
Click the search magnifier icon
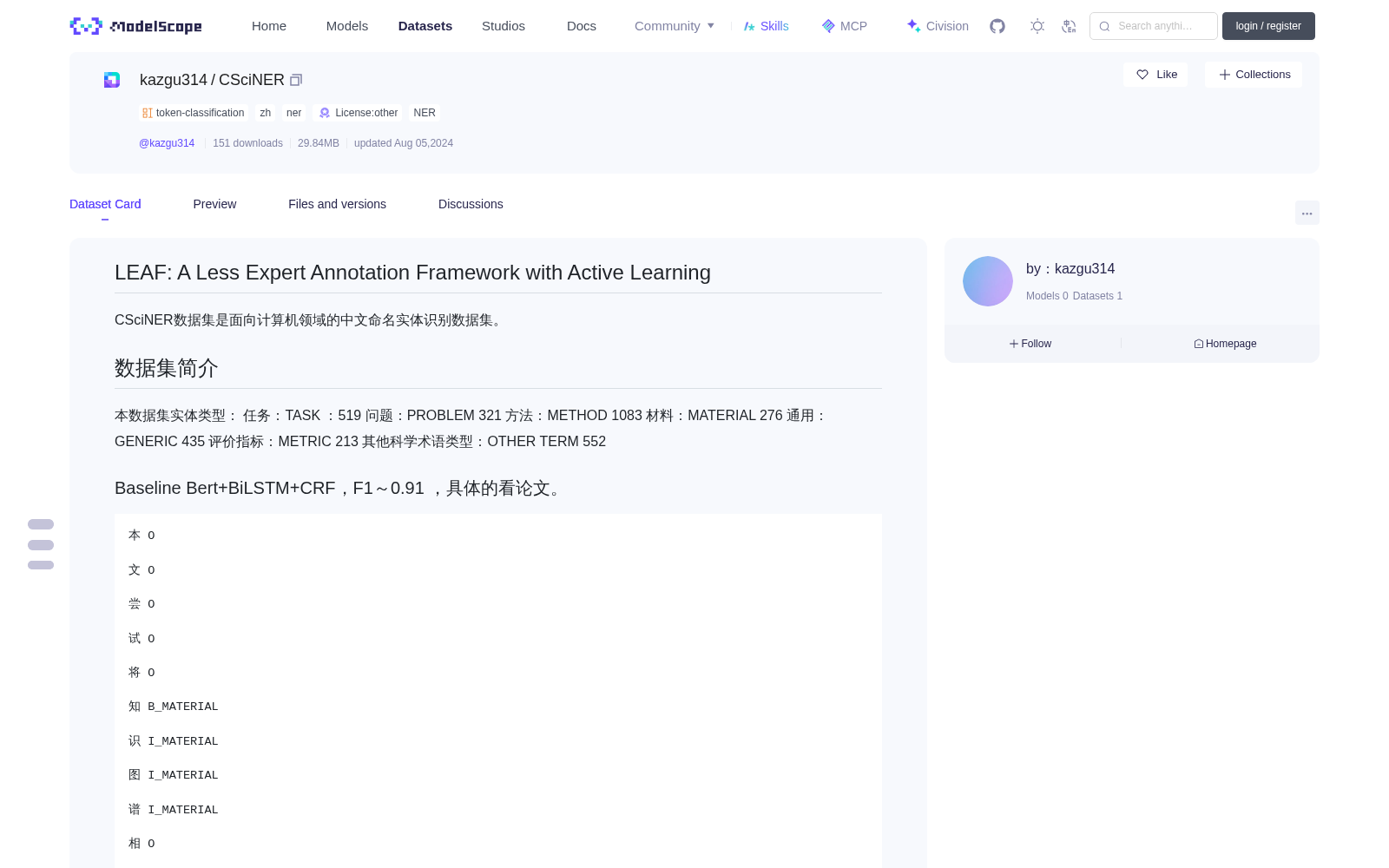(x=1104, y=26)
